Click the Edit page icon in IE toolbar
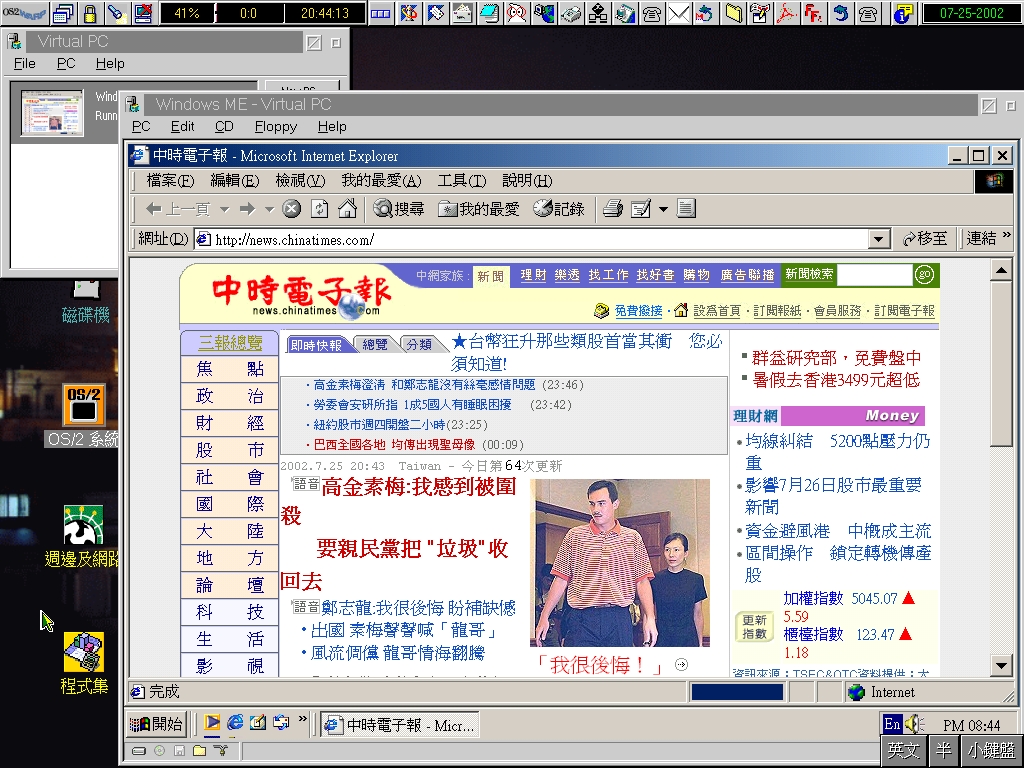 click(x=641, y=209)
